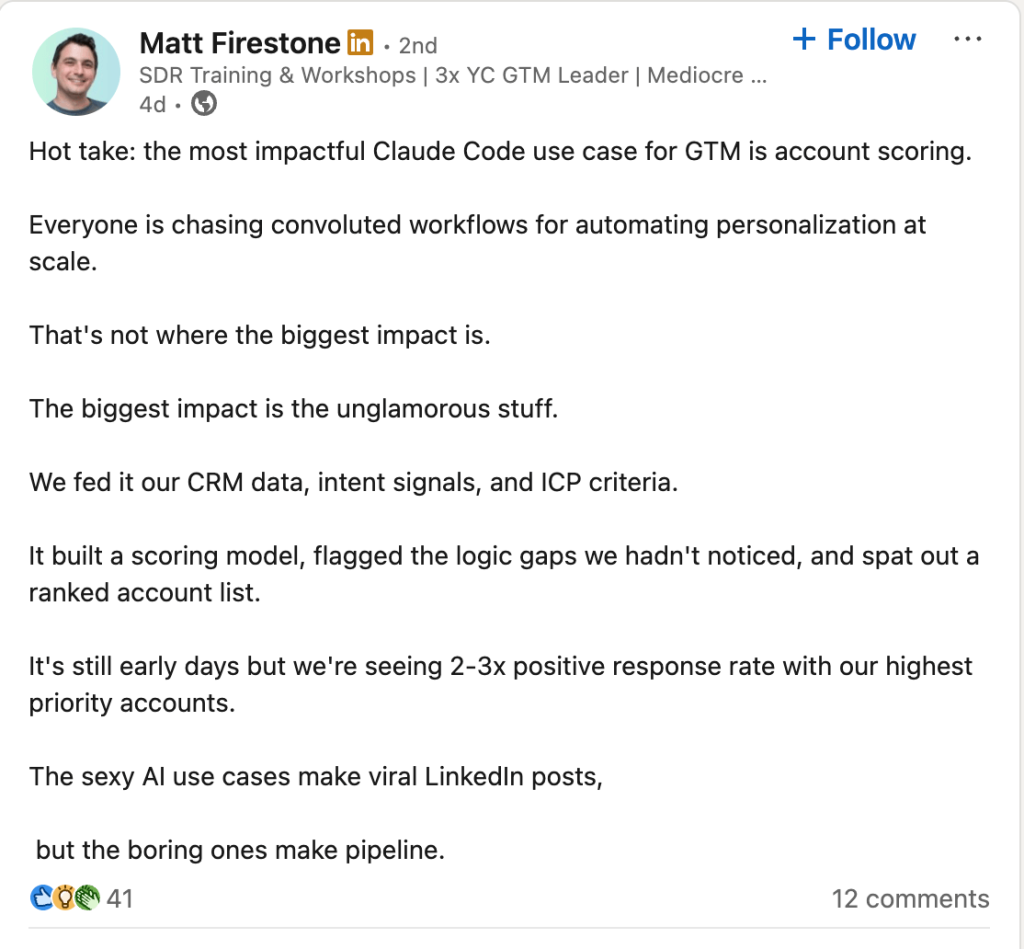The image size is (1024, 949).
Task: View reactors by clicking the 41 count
Action: (119, 898)
